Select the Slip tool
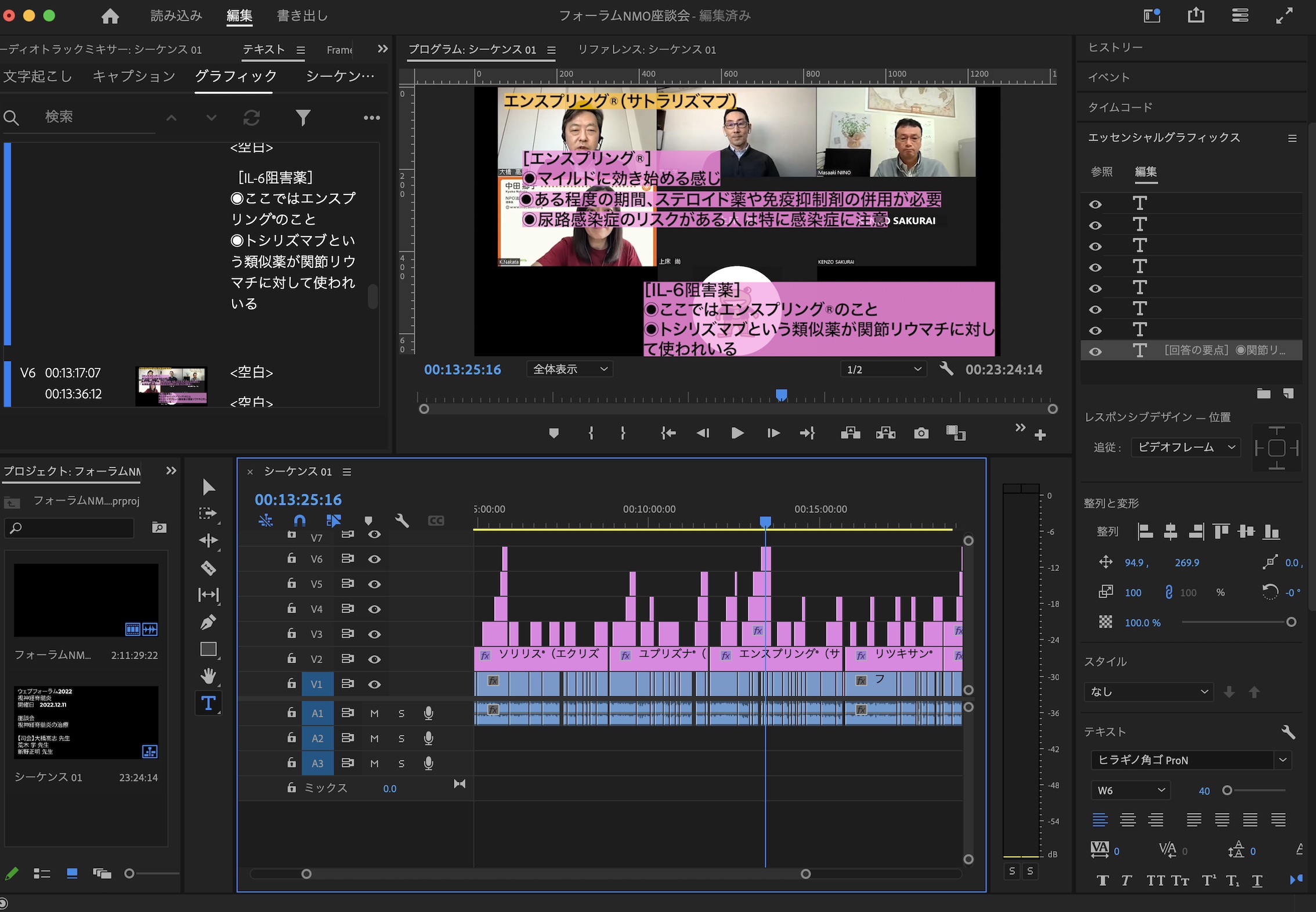 [x=208, y=595]
